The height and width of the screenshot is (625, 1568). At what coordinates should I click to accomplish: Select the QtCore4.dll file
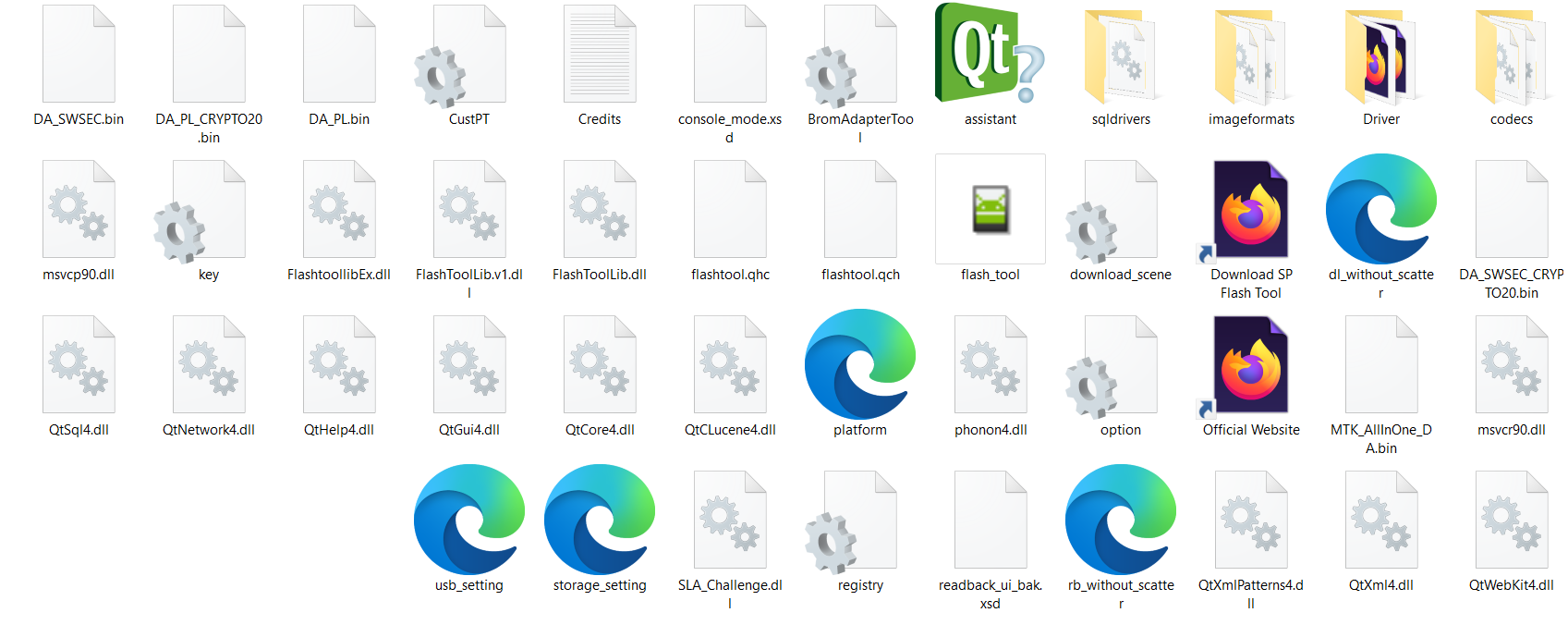pos(600,364)
